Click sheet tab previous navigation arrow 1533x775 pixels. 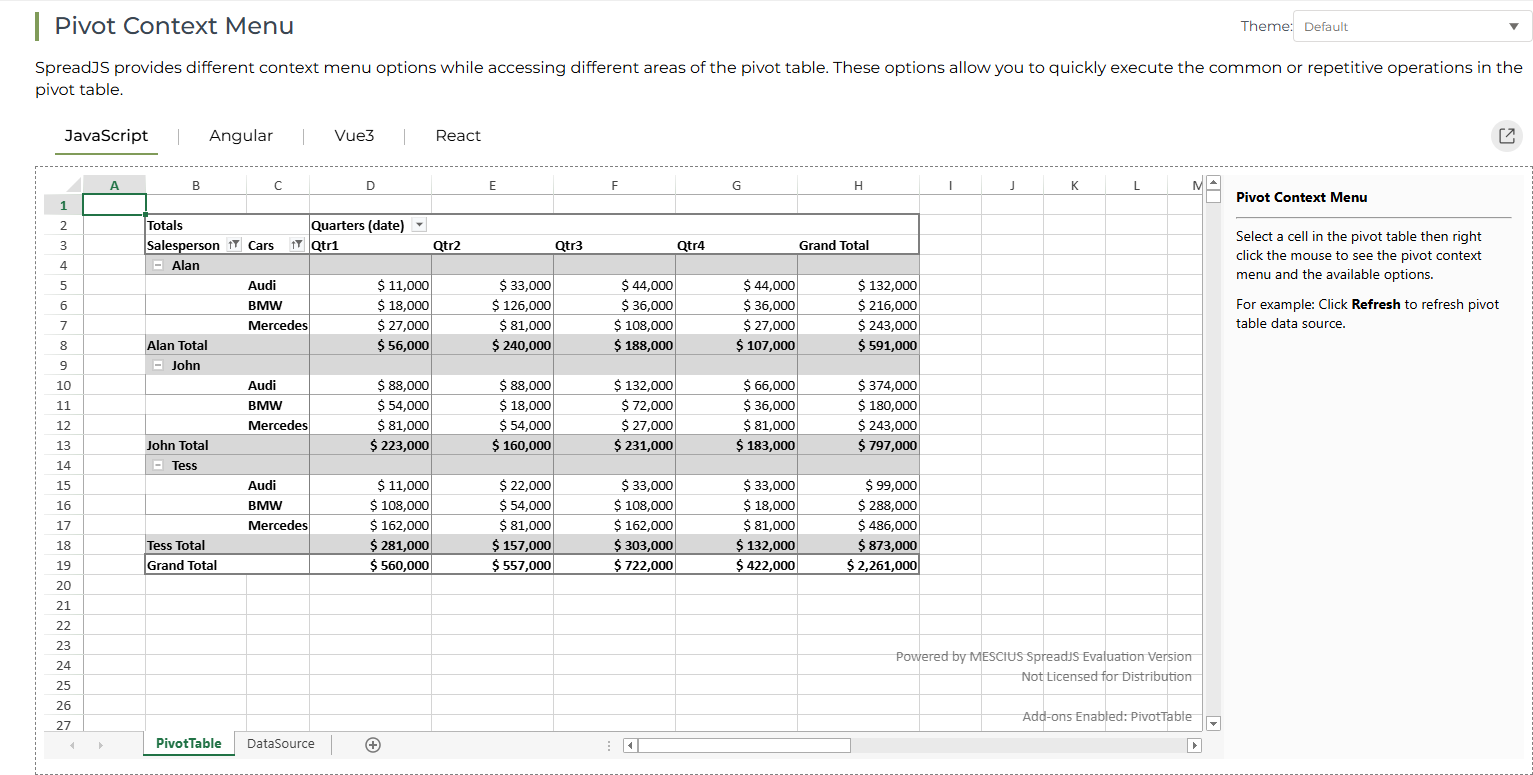(72, 745)
